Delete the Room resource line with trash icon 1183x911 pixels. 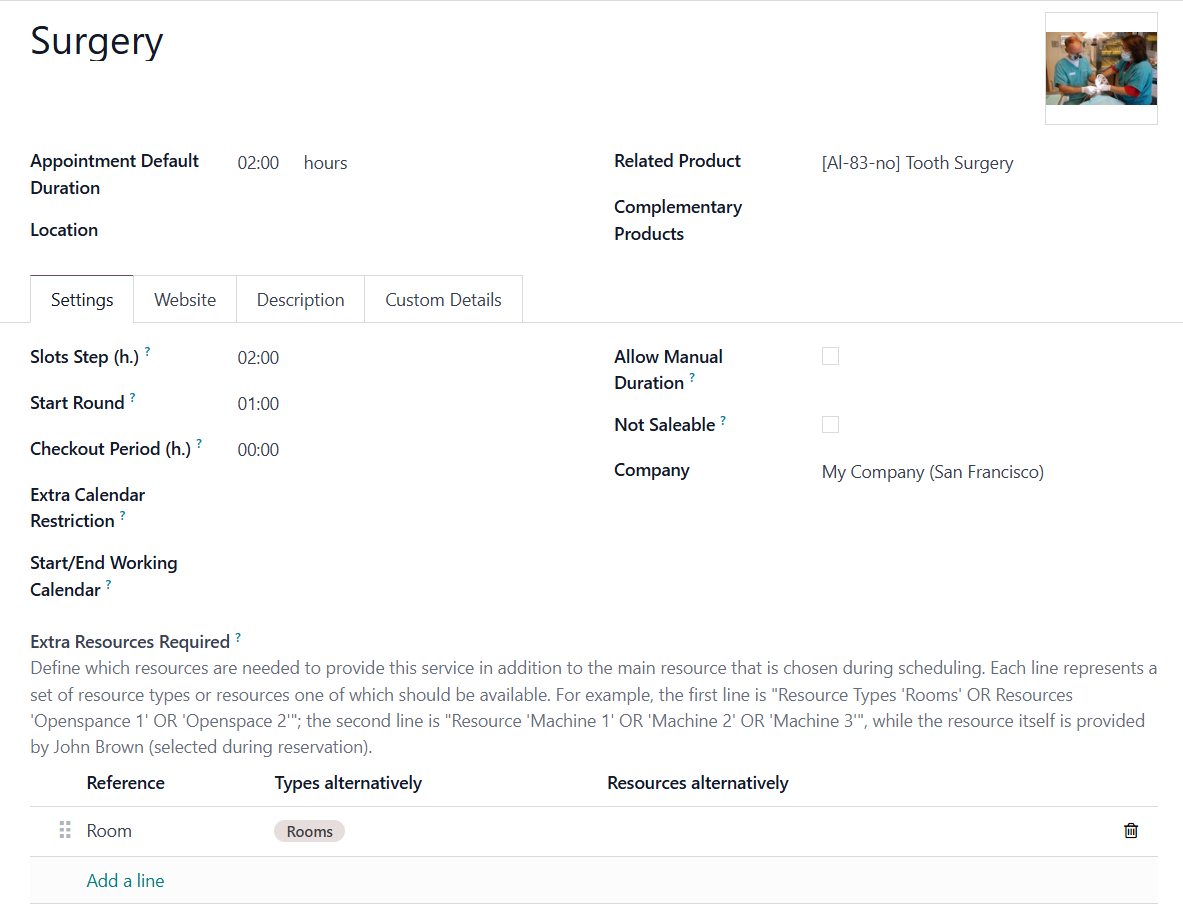1130,830
